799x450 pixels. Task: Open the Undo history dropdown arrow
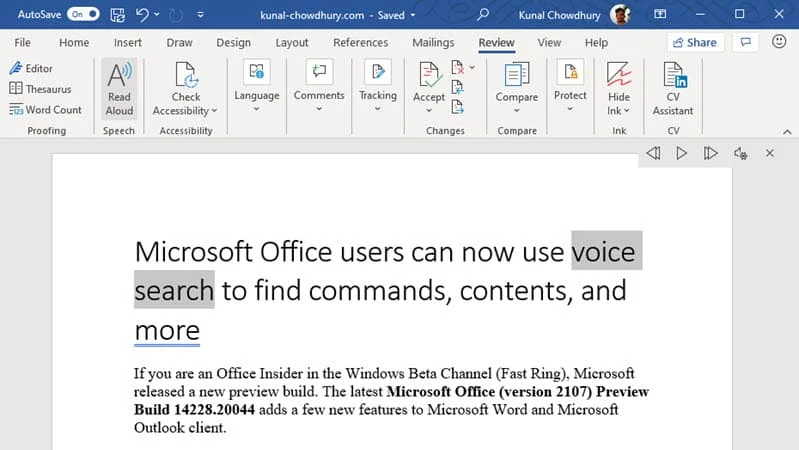[157, 15]
